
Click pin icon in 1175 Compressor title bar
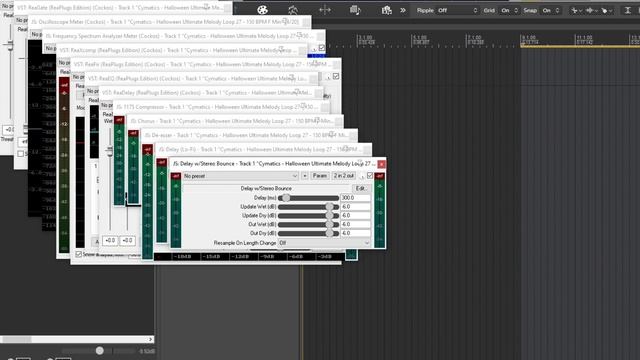tap(303, 106)
